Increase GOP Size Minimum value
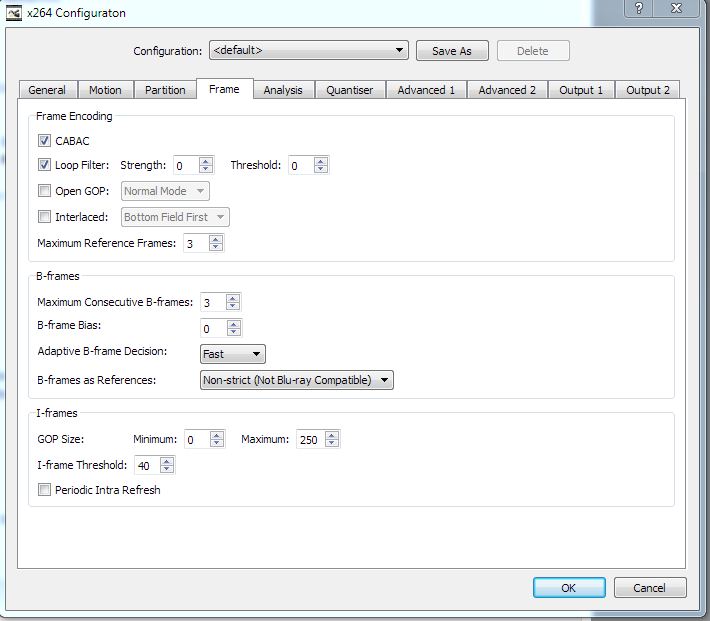Image resolution: width=710 pixels, height=621 pixels. click(x=217, y=435)
